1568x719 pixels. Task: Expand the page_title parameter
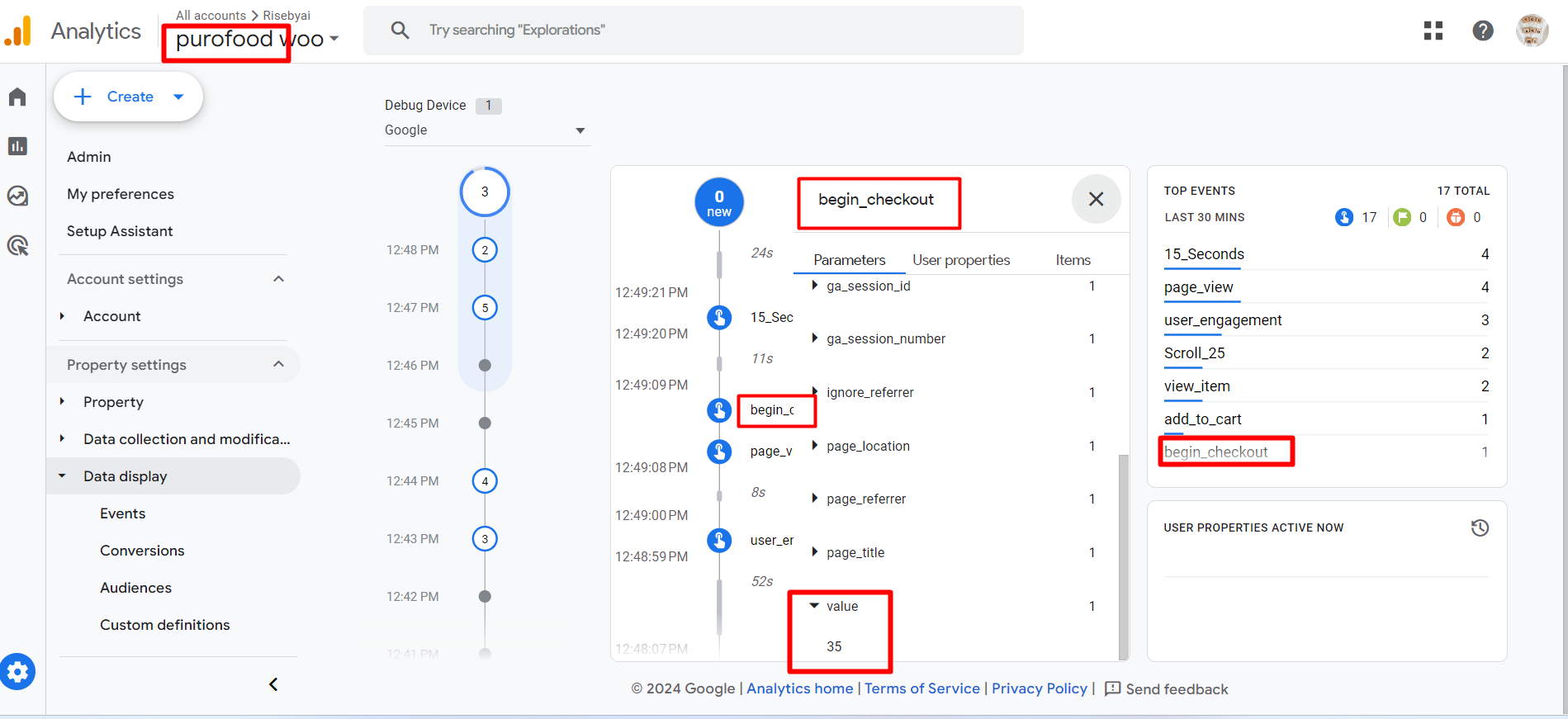coord(815,552)
